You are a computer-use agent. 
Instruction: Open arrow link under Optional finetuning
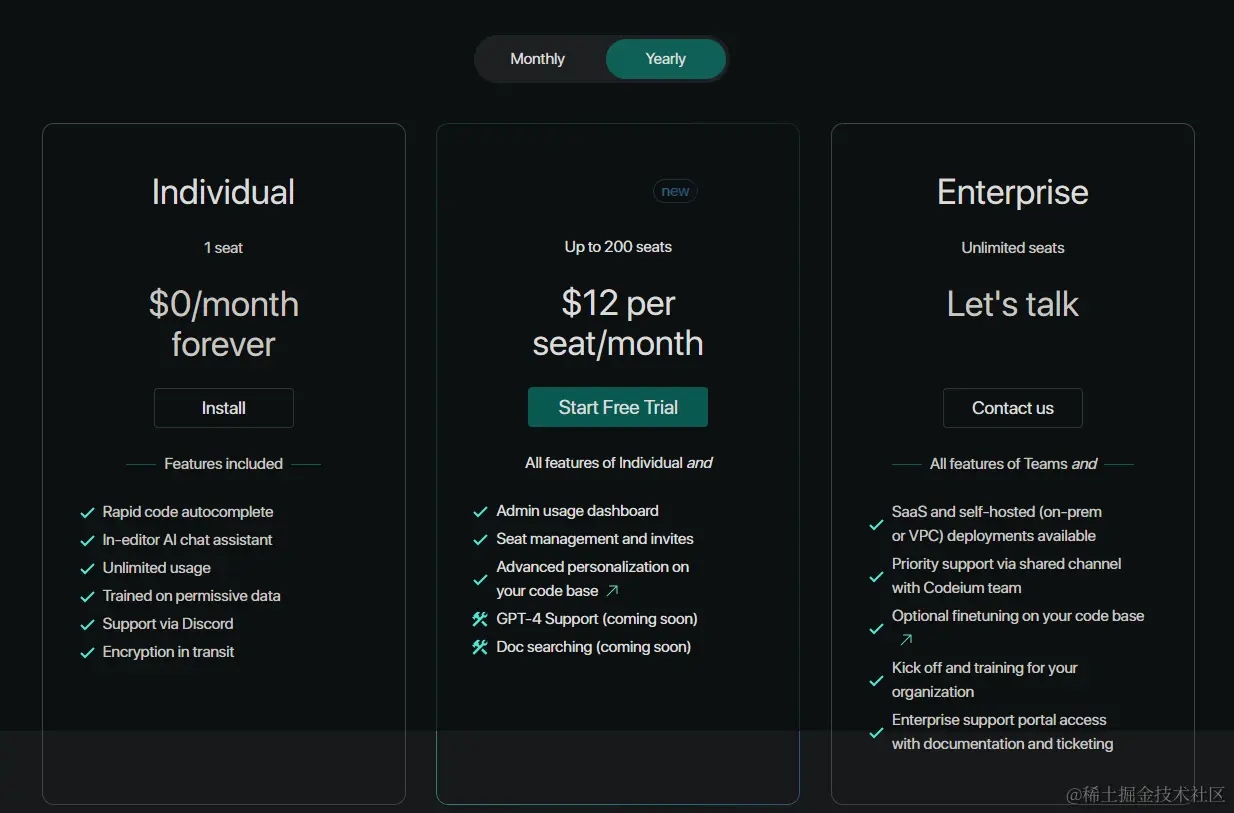click(906, 640)
